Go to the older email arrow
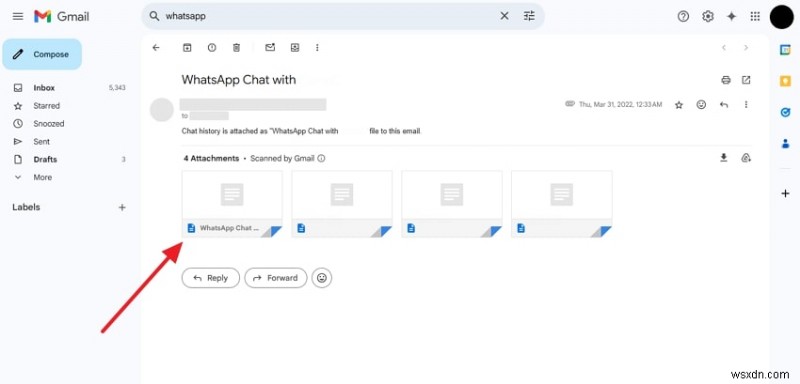 click(746, 47)
